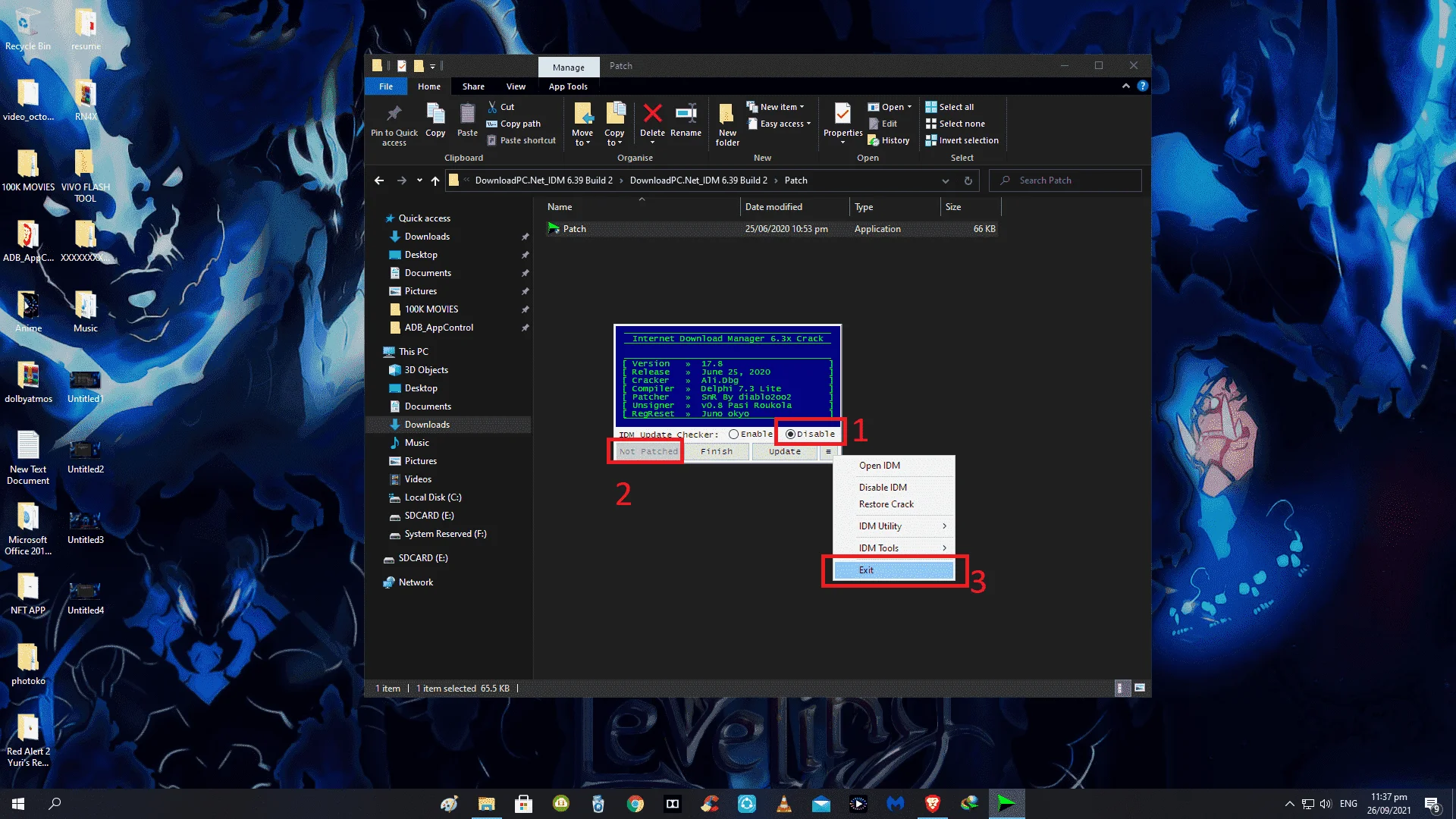Click the large icons view toggle in status bar
The height and width of the screenshot is (819, 1456).
(x=1139, y=688)
